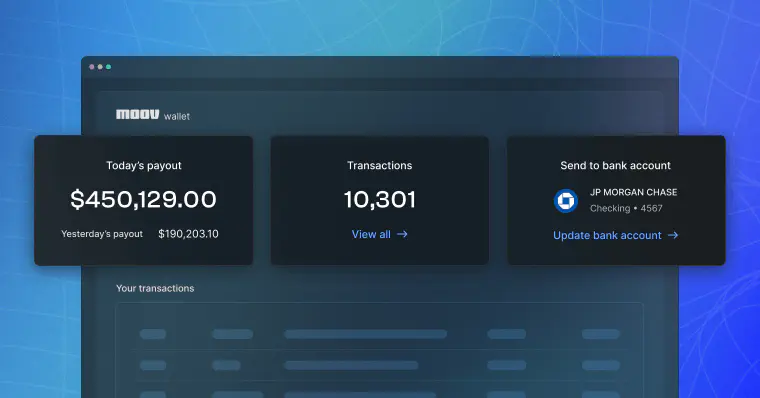The width and height of the screenshot is (760, 398).
Task: Click the Today's payout card title
Action: click(143, 165)
